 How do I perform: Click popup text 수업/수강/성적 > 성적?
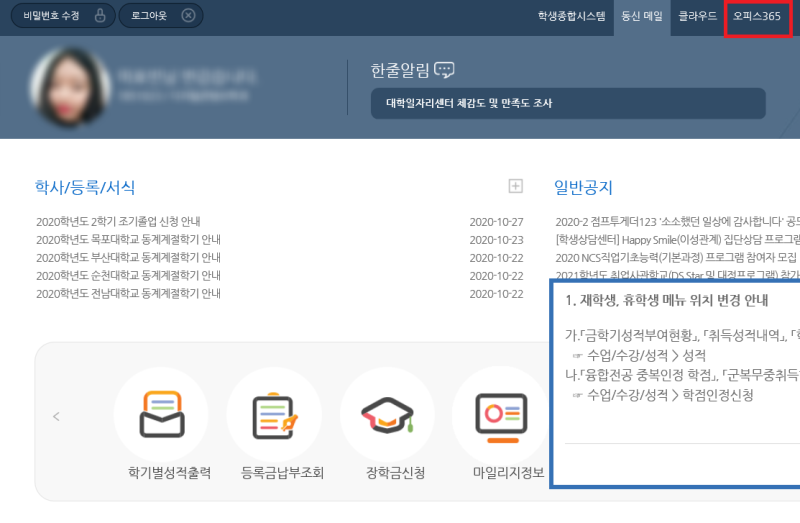click(646, 355)
